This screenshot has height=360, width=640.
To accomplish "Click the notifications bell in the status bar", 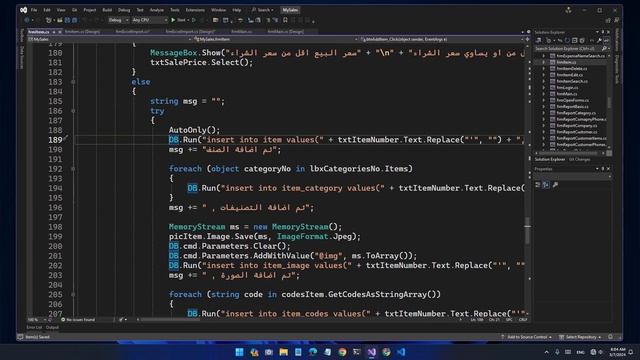I will pyautogui.click(x=610, y=337).
